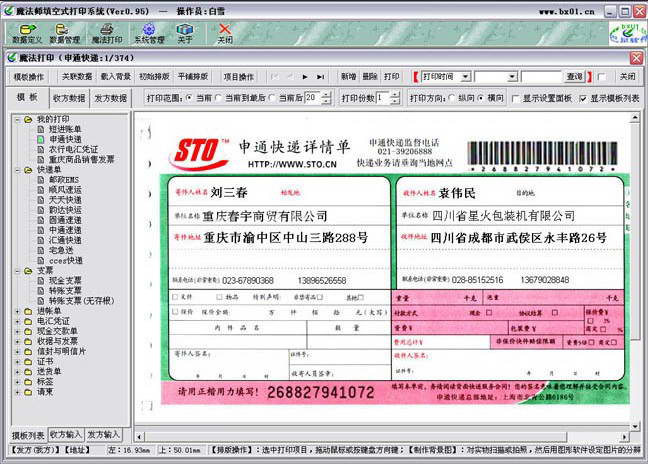Viewport: 648px width, 464px height.
Task: Switch to 收方数据 tab
Action: pyautogui.click(x=69, y=98)
